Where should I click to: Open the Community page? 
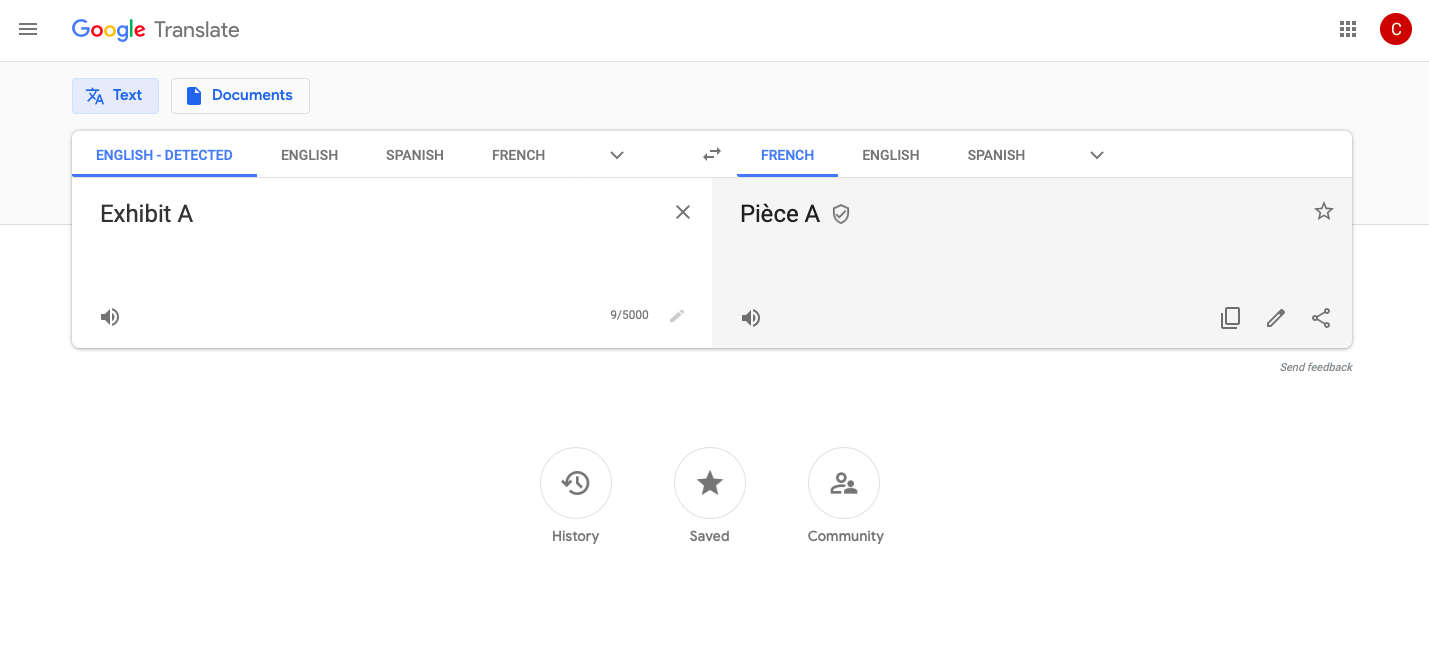(844, 484)
